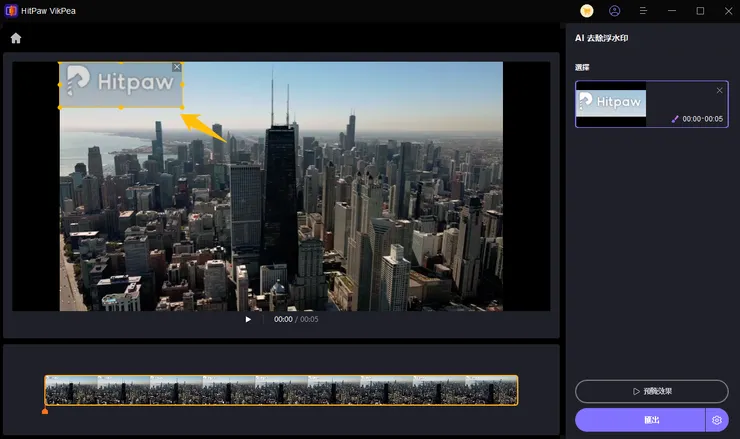The height and width of the screenshot is (439, 740).
Task: Play the video preview
Action: [249, 320]
